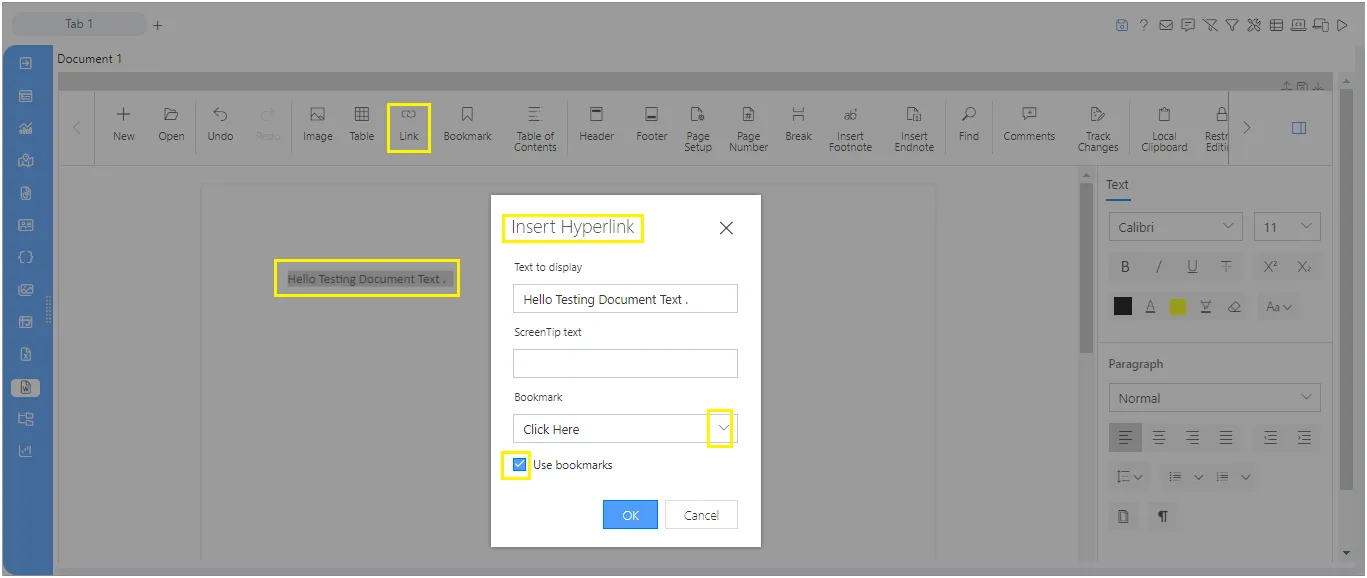
Task: Toggle Italic formatting
Action: 1159,267
